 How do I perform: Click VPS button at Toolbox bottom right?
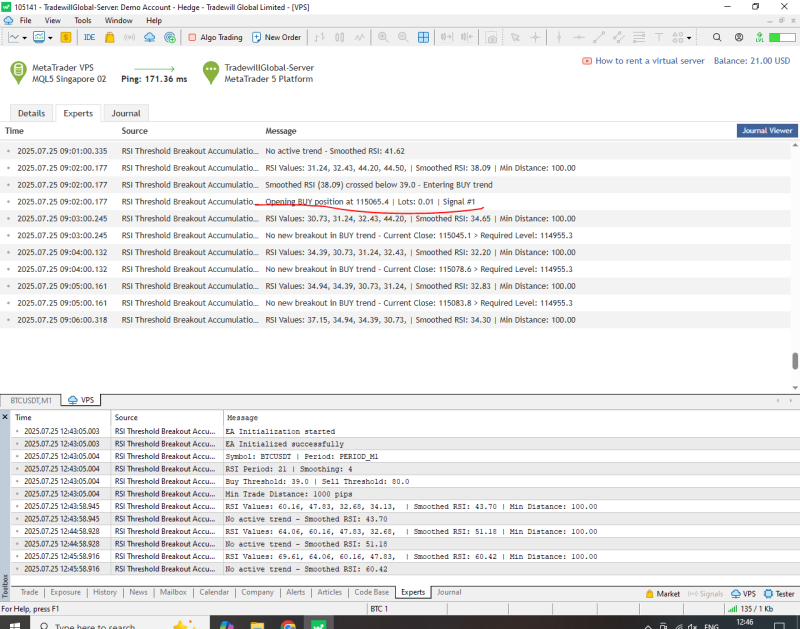pos(744,594)
